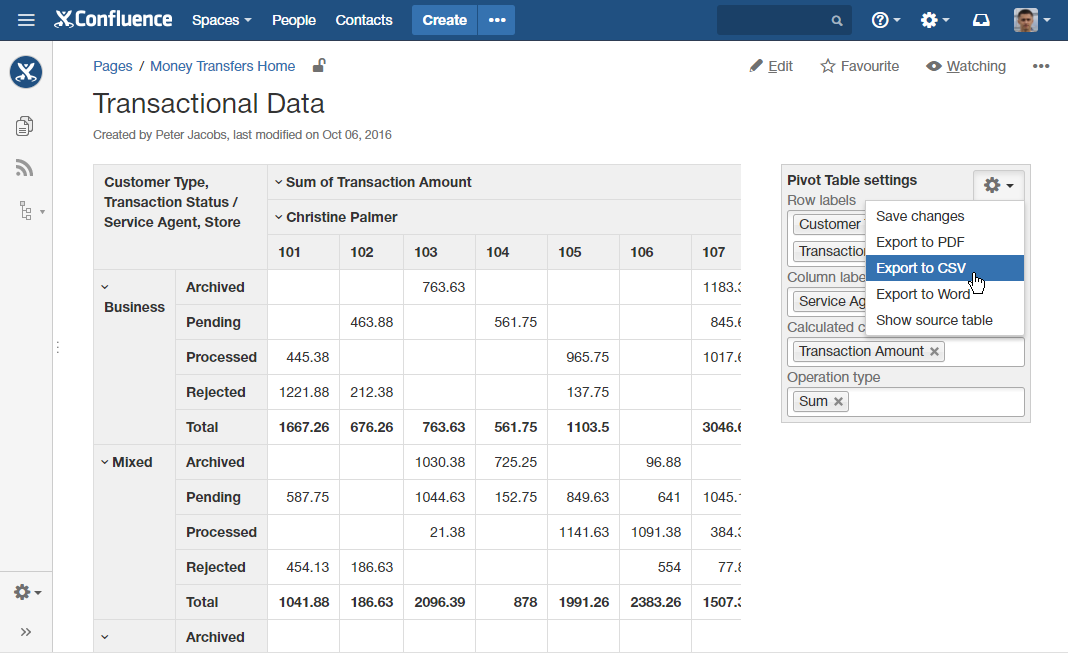1068x653 pixels.
Task: Collapse the Business row group
Action: click(106, 287)
